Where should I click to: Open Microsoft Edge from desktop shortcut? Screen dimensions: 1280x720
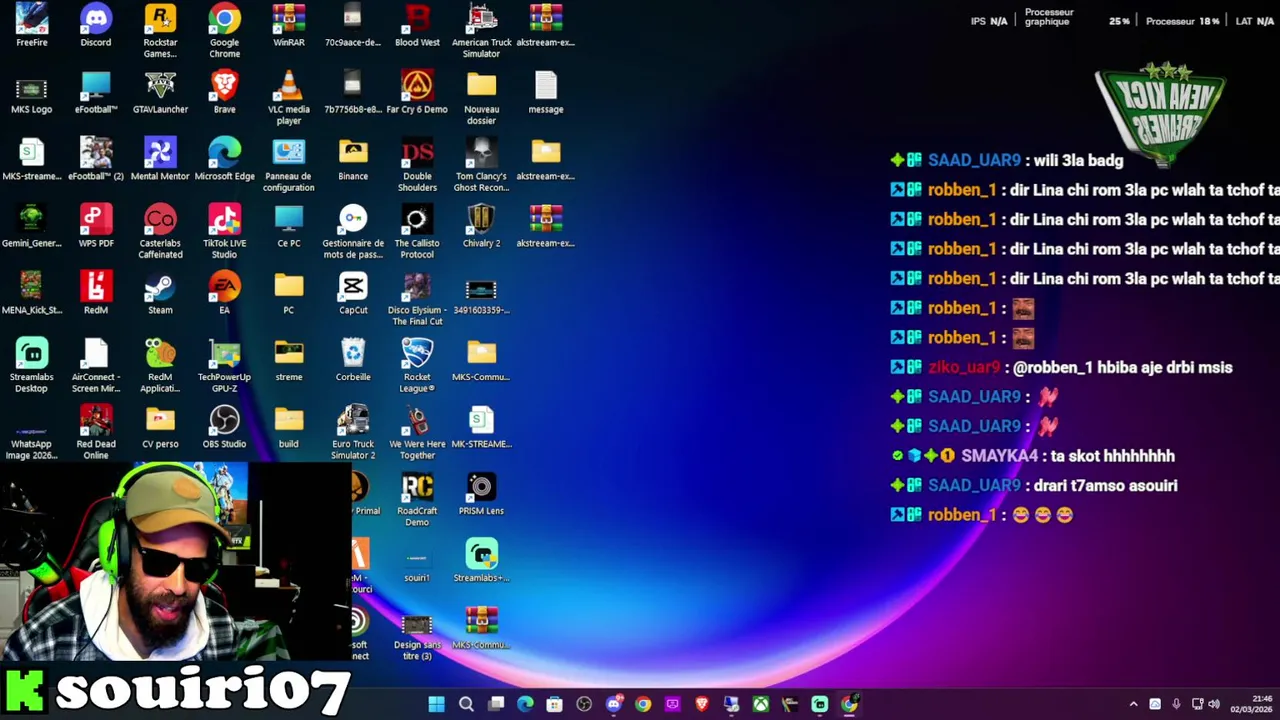(224, 160)
